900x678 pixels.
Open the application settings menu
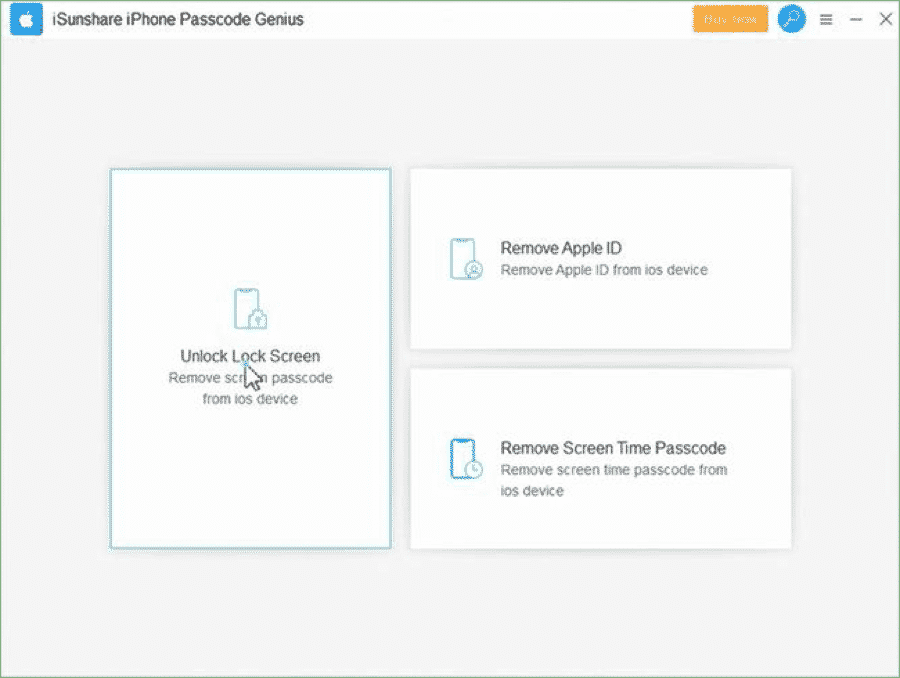pyautogui.click(x=826, y=18)
